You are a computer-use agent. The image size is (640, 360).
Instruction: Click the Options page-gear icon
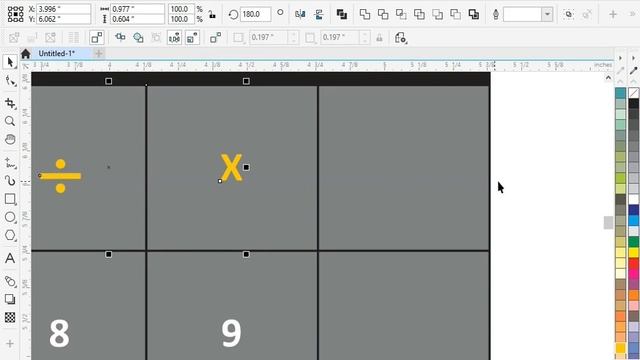click(x=401, y=38)
